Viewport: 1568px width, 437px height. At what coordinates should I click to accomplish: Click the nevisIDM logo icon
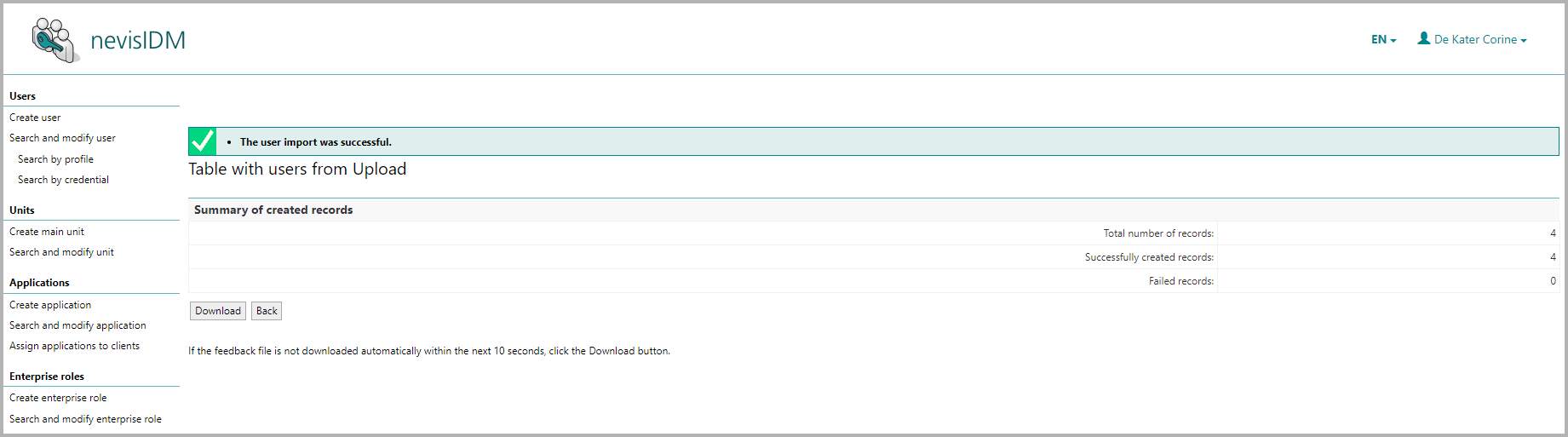[x=55, y=40]
